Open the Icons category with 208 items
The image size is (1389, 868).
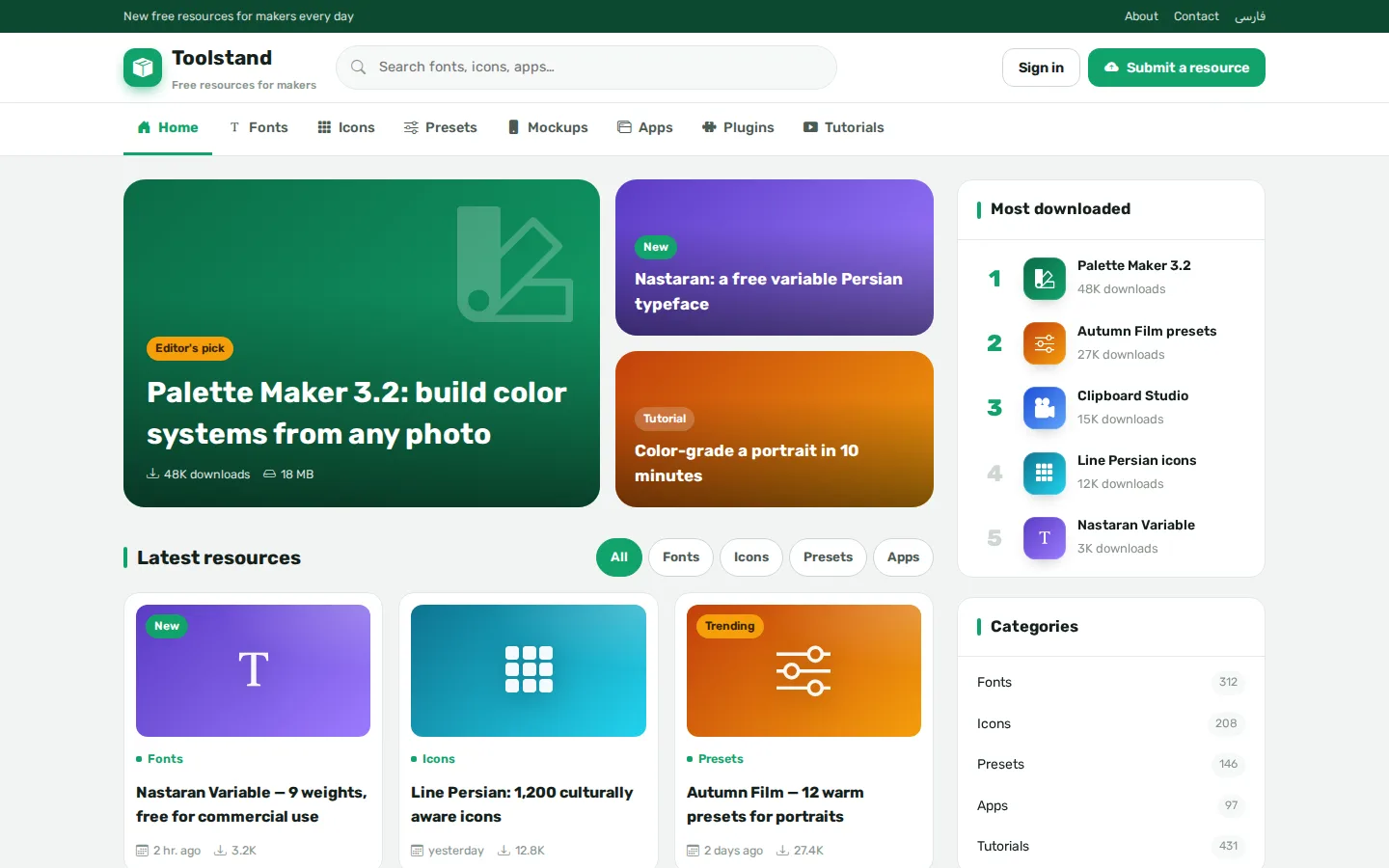[1111, 723]
